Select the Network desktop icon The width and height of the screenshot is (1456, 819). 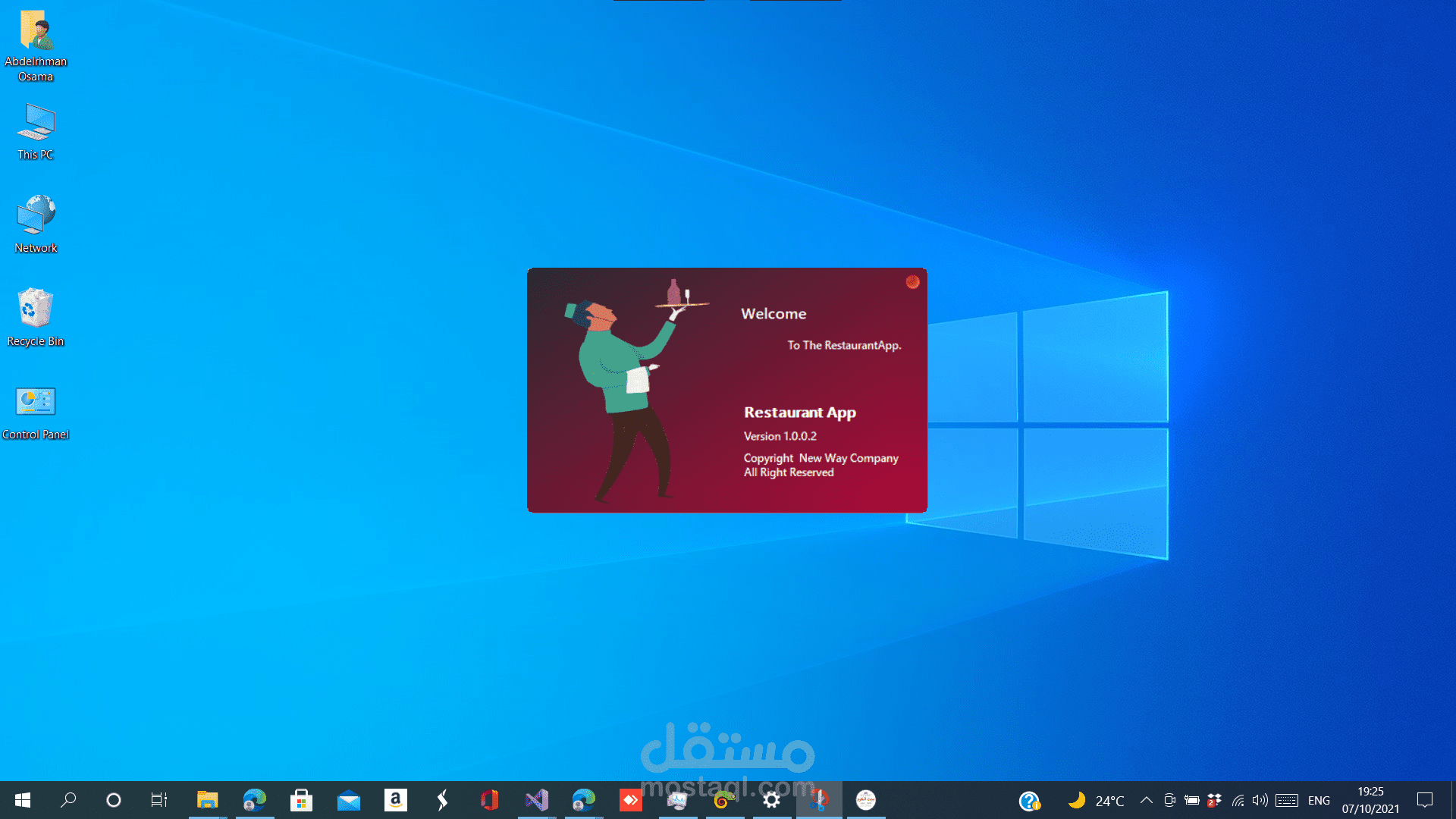[x=36, y=224]
